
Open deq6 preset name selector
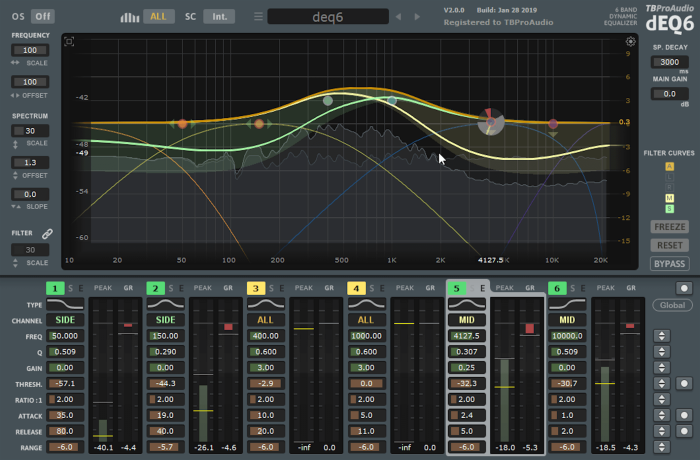[x=328, y=17]
